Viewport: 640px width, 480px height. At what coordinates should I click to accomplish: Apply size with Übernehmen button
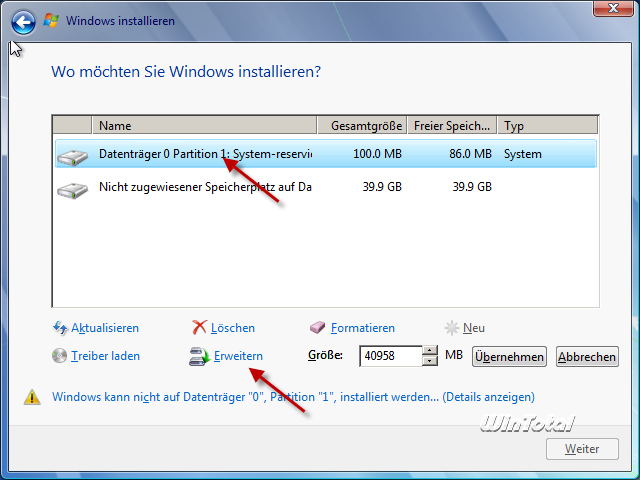[509, 357]
